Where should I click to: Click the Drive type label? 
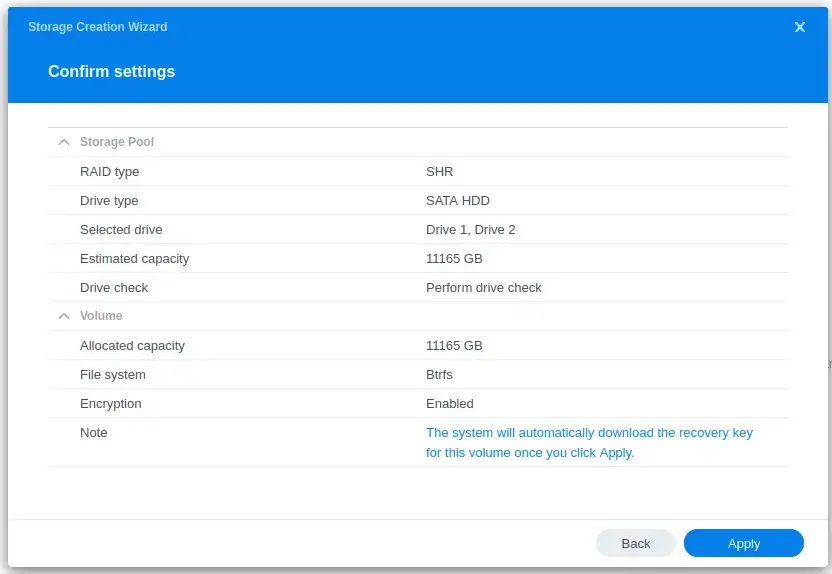pos(109,201)
